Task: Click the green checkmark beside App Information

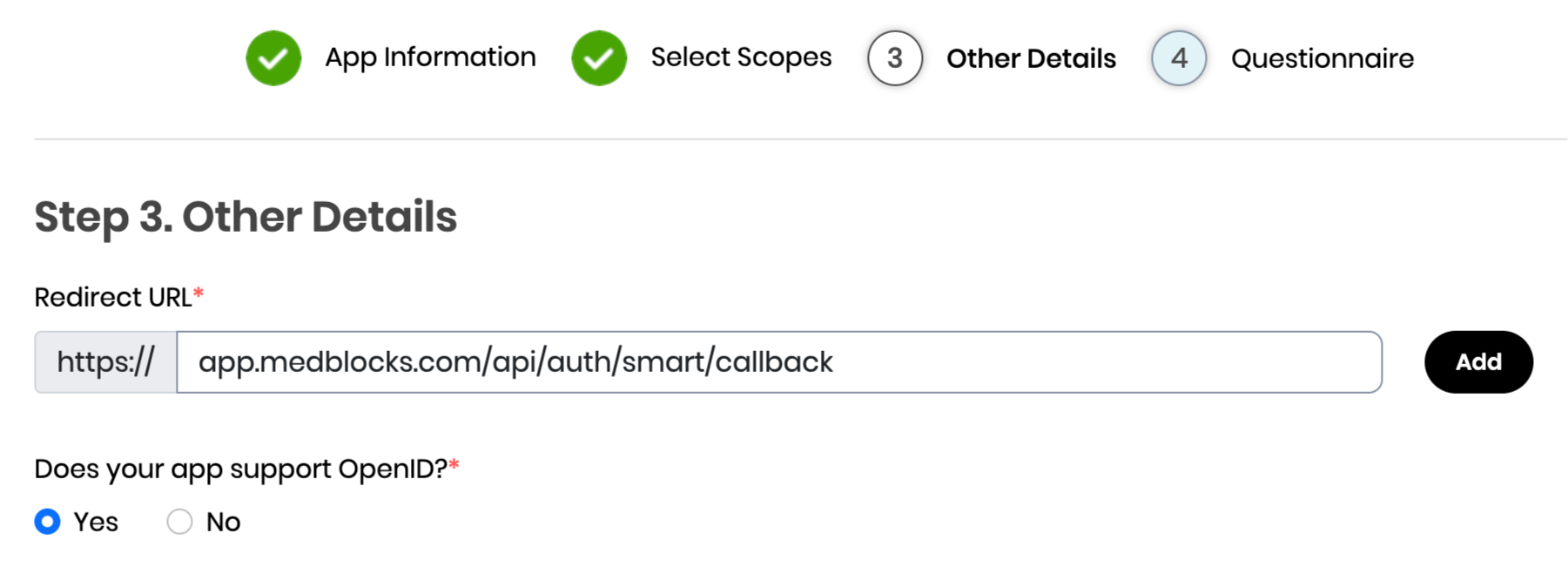Action: pos(273,58)
